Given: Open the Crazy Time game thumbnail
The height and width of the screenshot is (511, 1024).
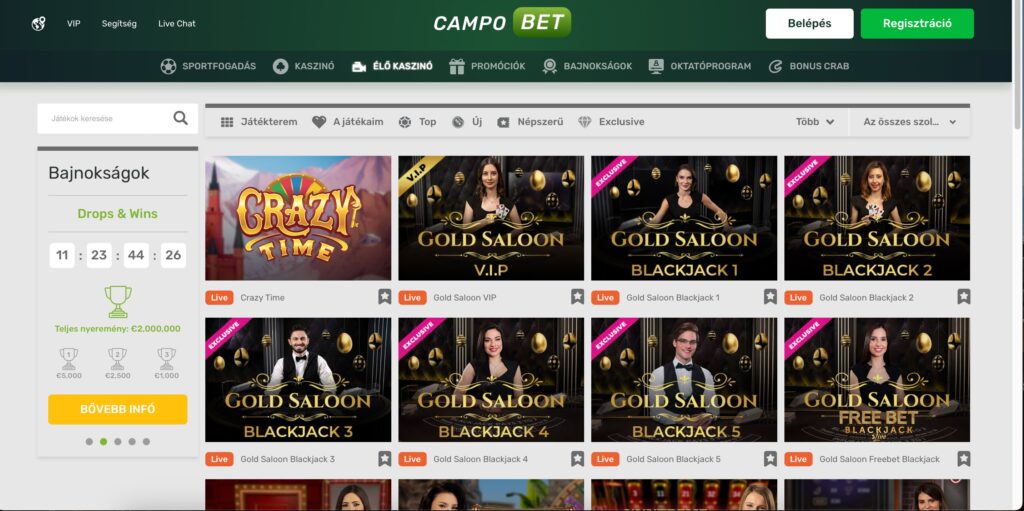Looking at the screenshot, I should [298, 218].
